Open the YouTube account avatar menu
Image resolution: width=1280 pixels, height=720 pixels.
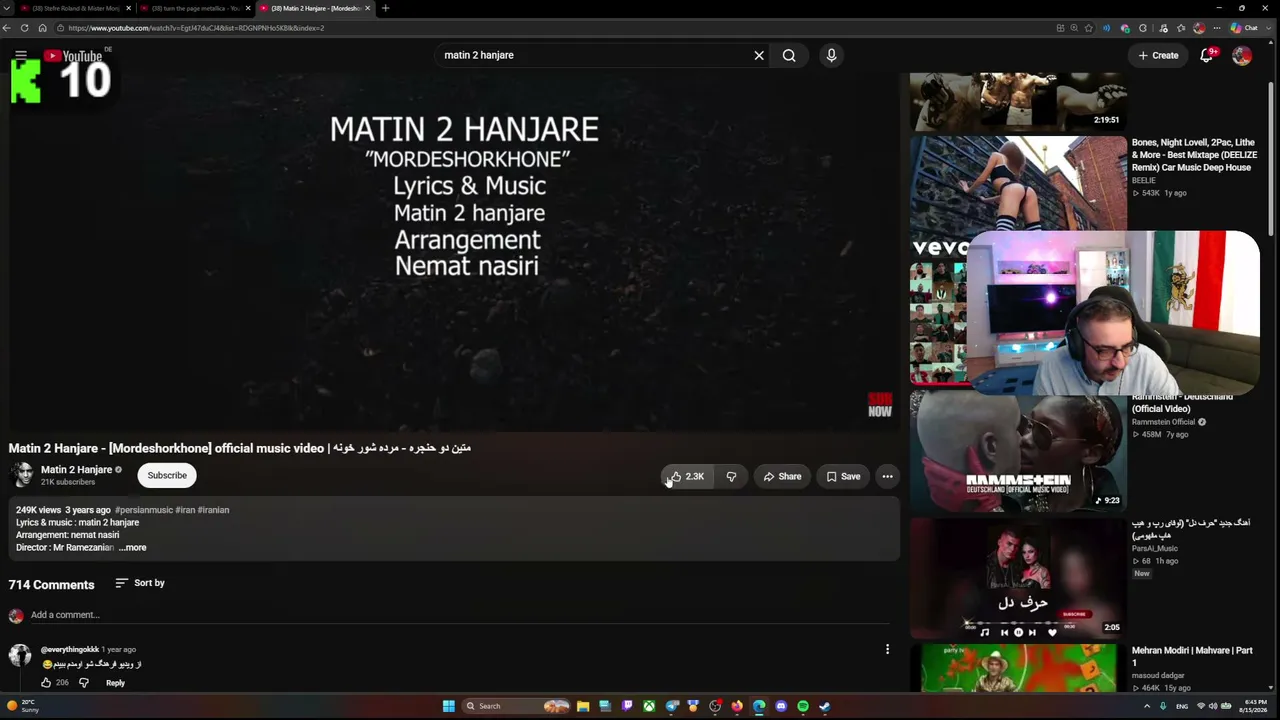pos(1242,56)
